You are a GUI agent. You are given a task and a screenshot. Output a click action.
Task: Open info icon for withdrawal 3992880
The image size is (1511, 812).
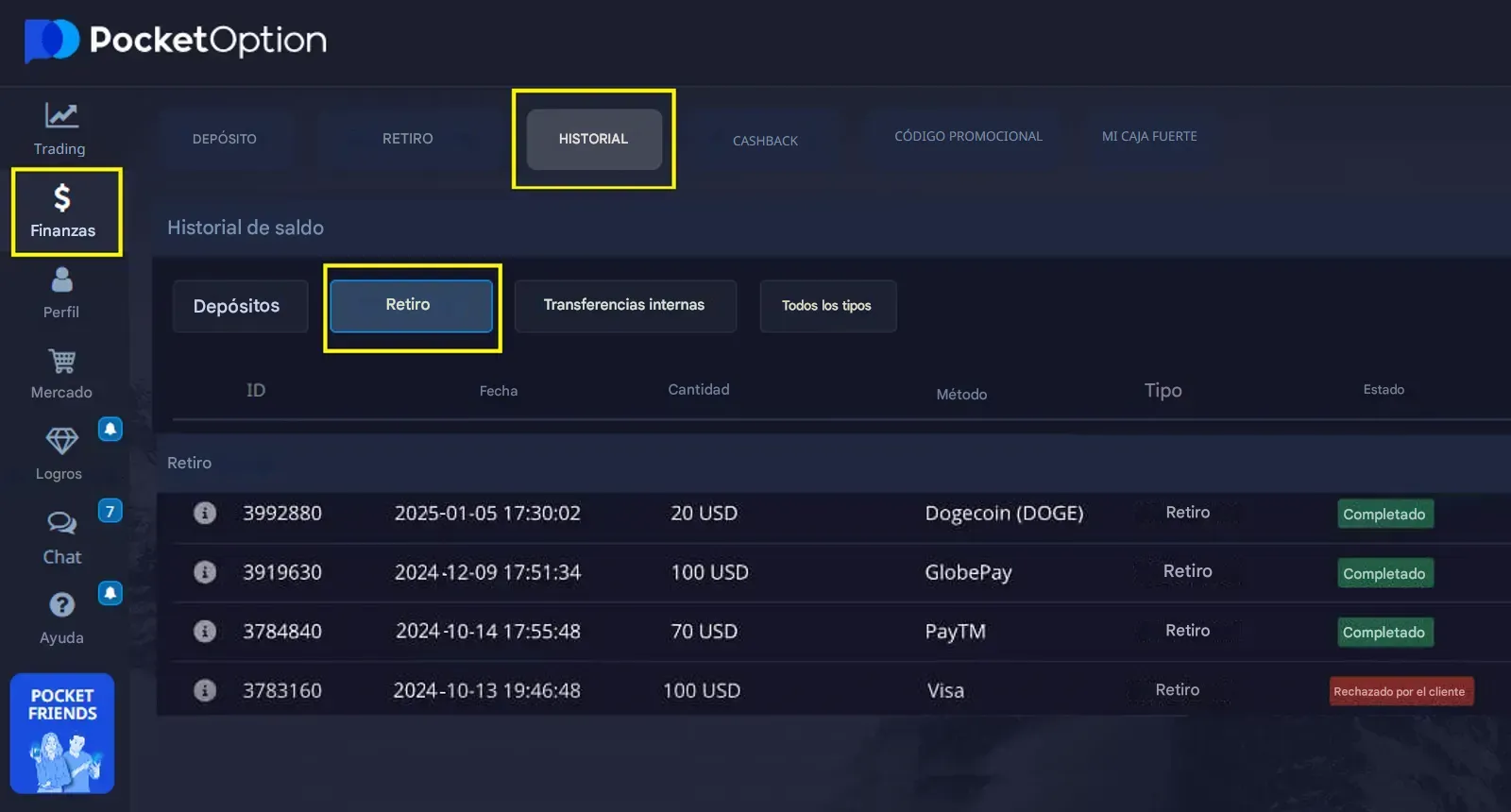click(205, 513)
